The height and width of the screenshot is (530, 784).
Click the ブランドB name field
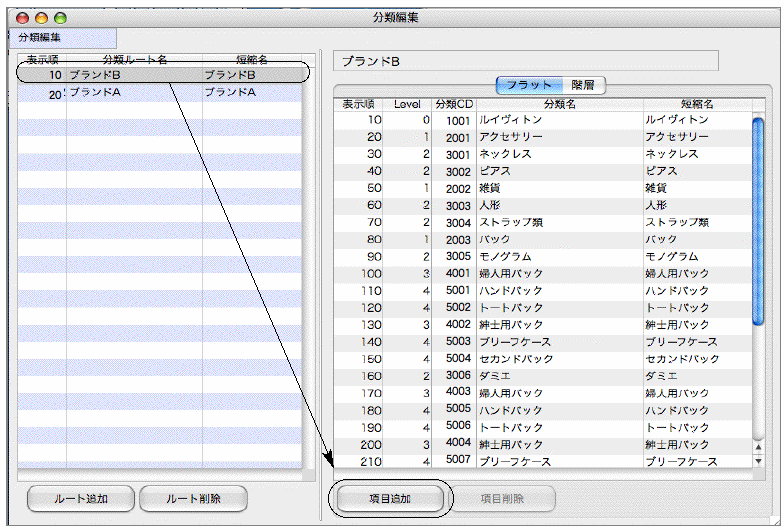tap(526, 61)
